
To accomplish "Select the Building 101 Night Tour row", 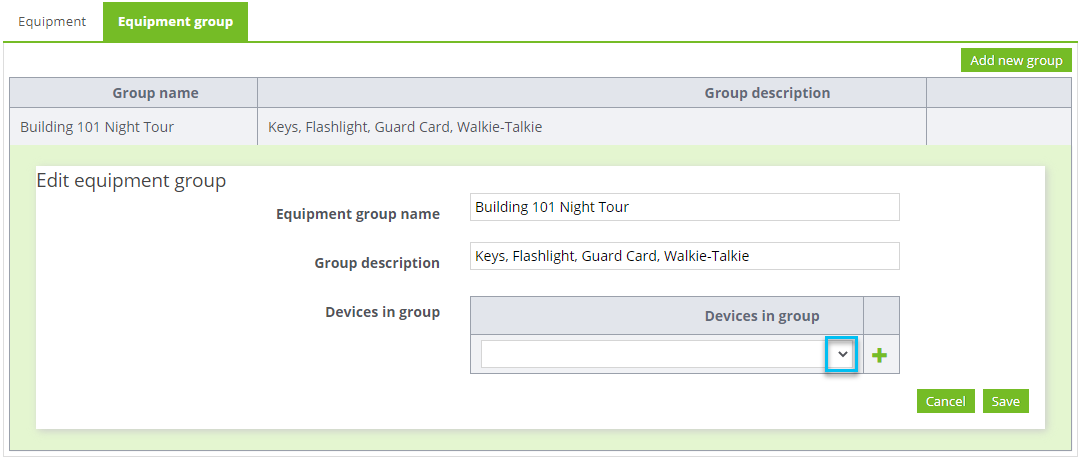I will tap(540, 126).
